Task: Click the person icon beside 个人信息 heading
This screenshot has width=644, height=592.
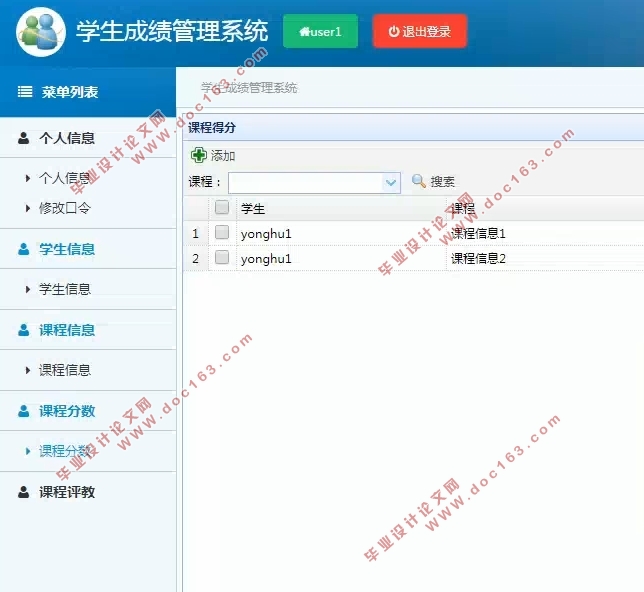Action: tap(23, 138)
